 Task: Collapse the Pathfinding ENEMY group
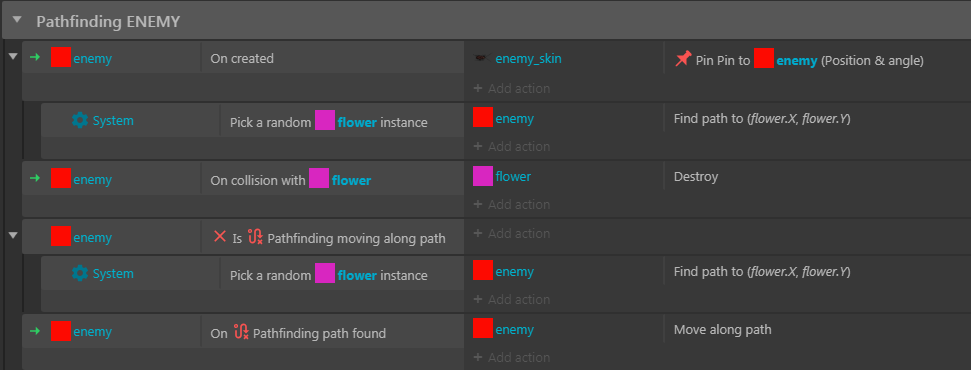pos(17,20)
